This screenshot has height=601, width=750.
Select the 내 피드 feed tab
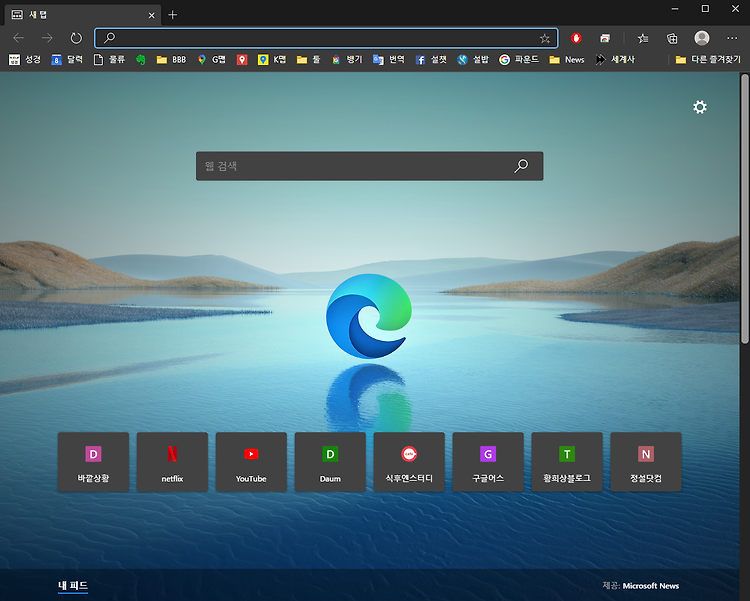click(x=73, y=586)
